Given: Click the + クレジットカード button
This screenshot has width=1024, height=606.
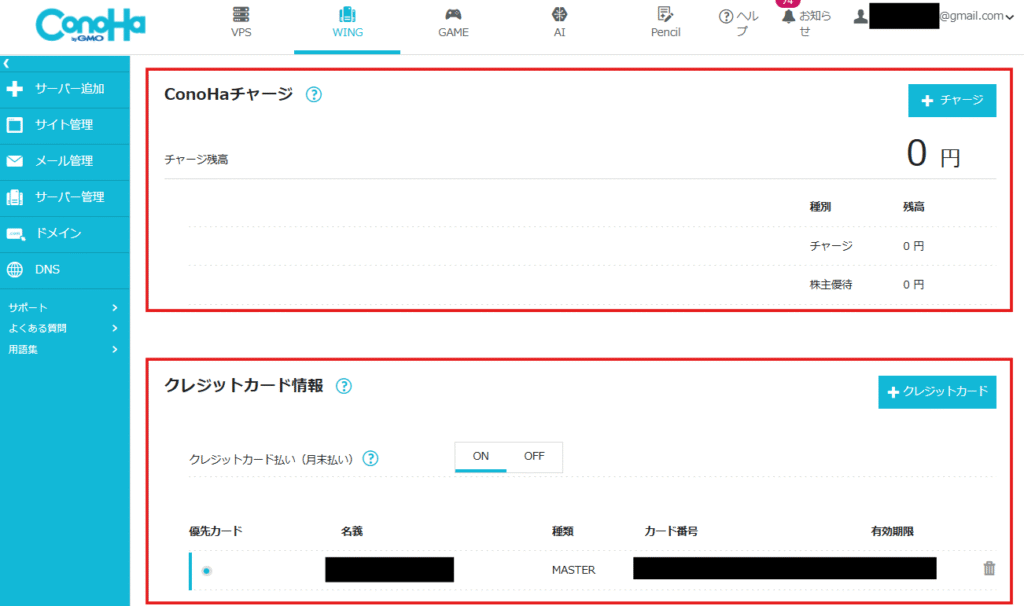Looking at the screenshot, I should [937, 392].
